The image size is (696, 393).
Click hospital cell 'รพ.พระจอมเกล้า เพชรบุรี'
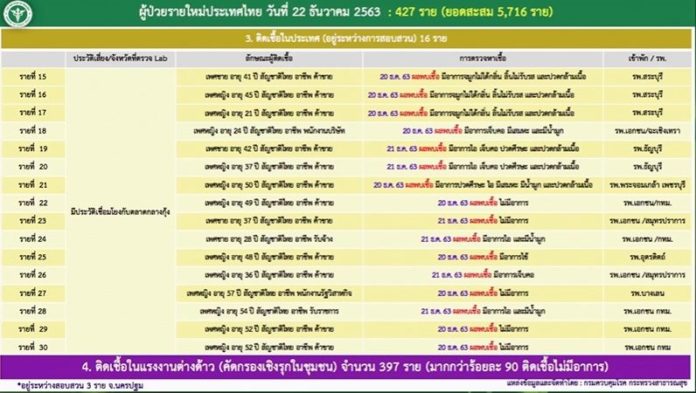647,185
